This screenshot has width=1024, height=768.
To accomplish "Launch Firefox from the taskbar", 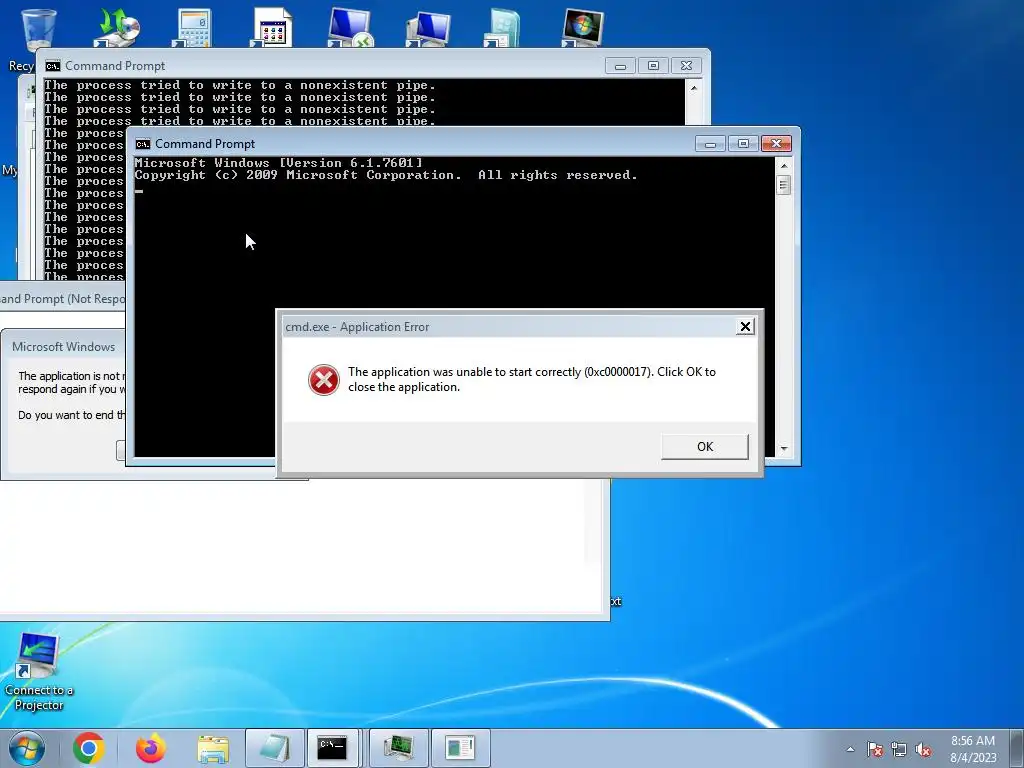I will point(151,748).
